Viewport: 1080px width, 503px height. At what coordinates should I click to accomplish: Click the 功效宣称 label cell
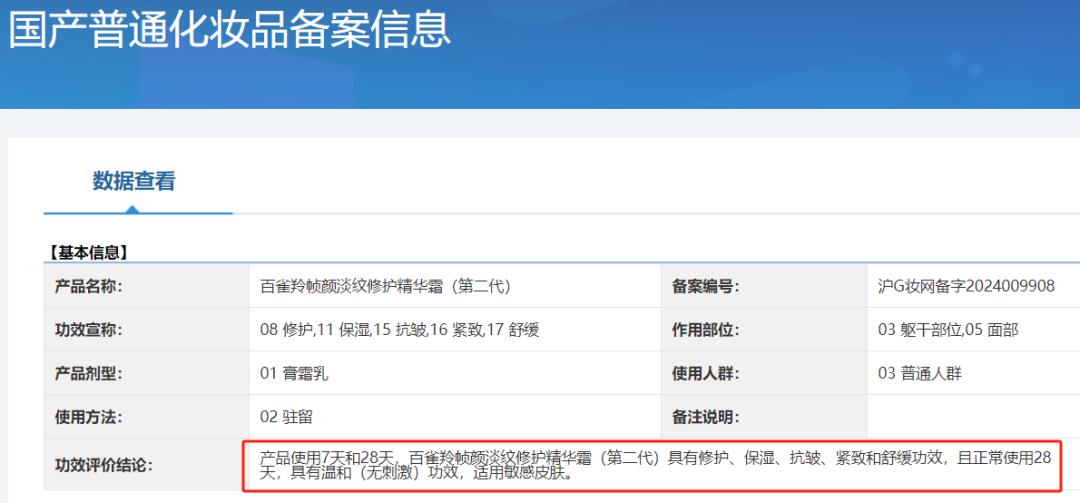(146, 329)
